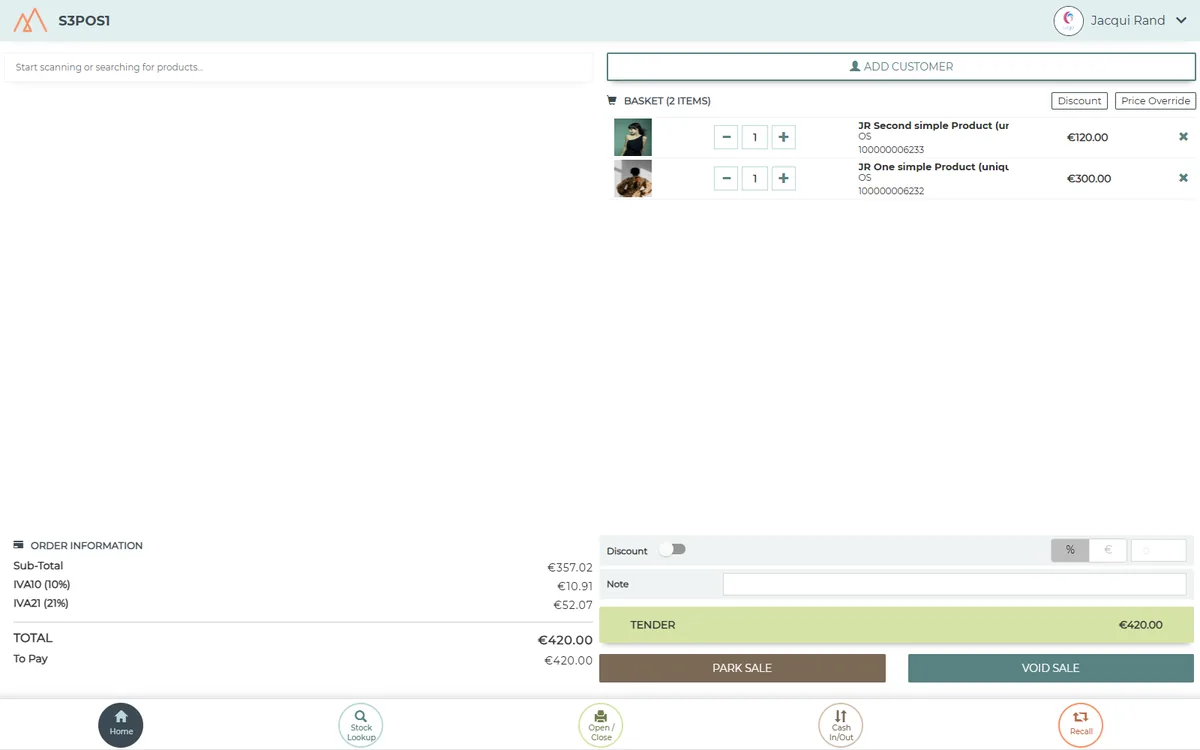Park the current sale
1200x750 pixels.
[742, 668]
